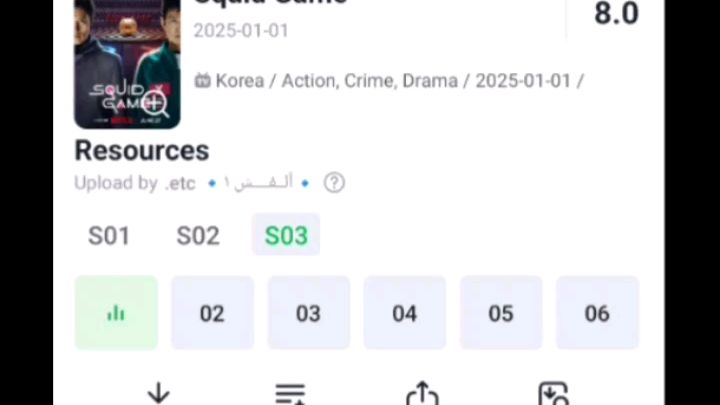This screenshot has height=405, width=720.
Task: Select episode 02
Action: [212, 313]
